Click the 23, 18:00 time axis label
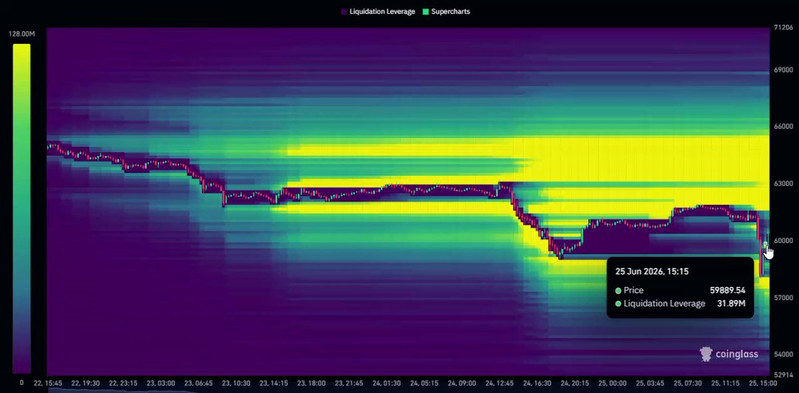Viewport: 799px width, 393px height. pos(311,383)
